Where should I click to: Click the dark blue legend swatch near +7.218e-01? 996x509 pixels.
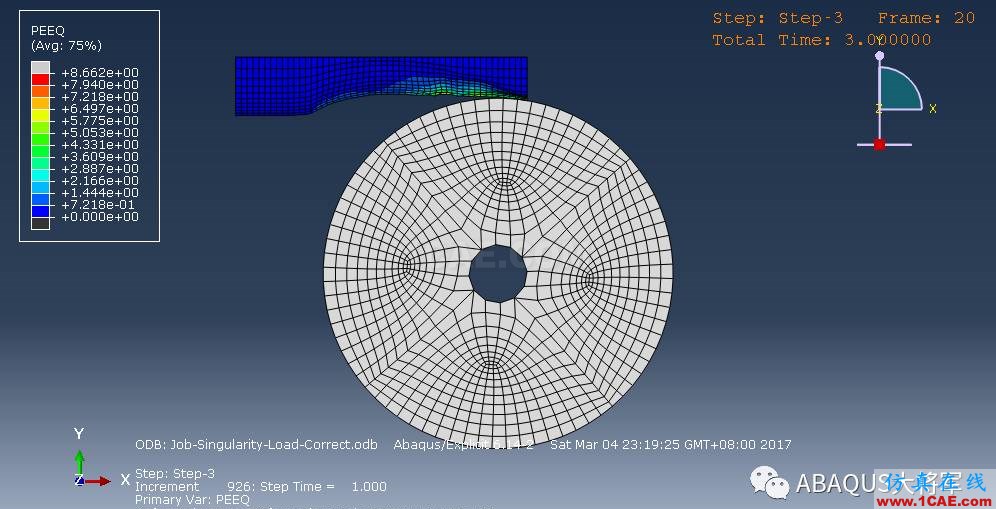tap(41, 212)
